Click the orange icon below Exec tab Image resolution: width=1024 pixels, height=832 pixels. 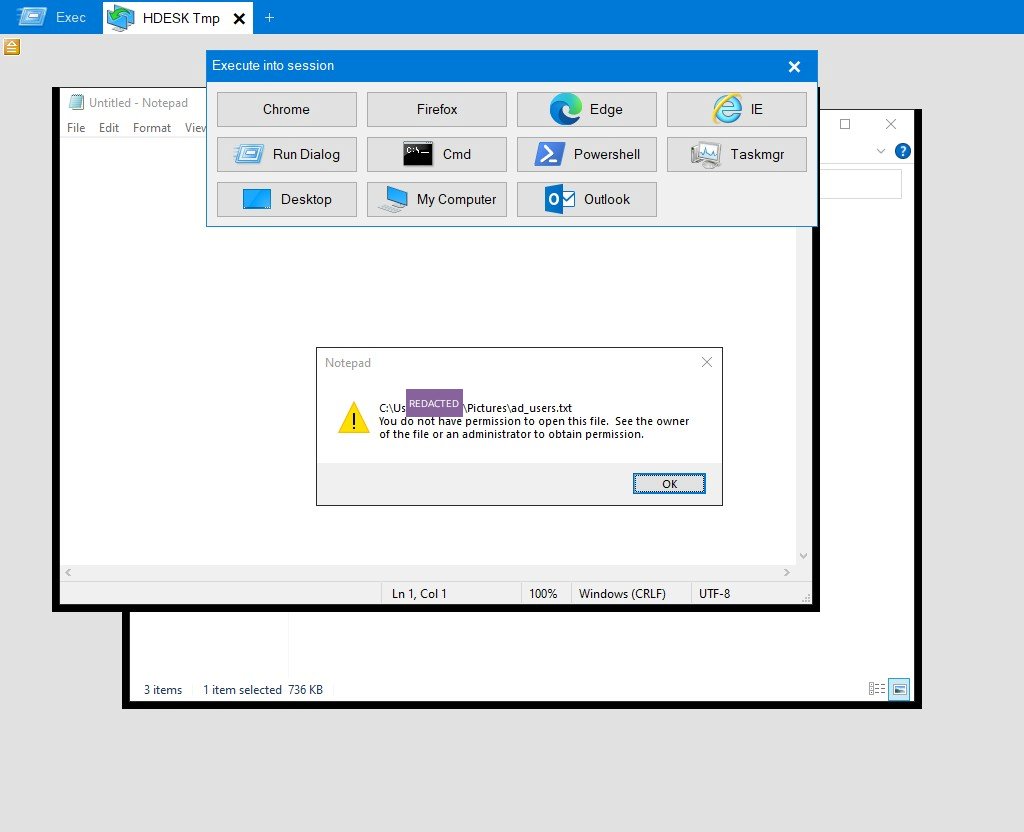tap(12, 47)
